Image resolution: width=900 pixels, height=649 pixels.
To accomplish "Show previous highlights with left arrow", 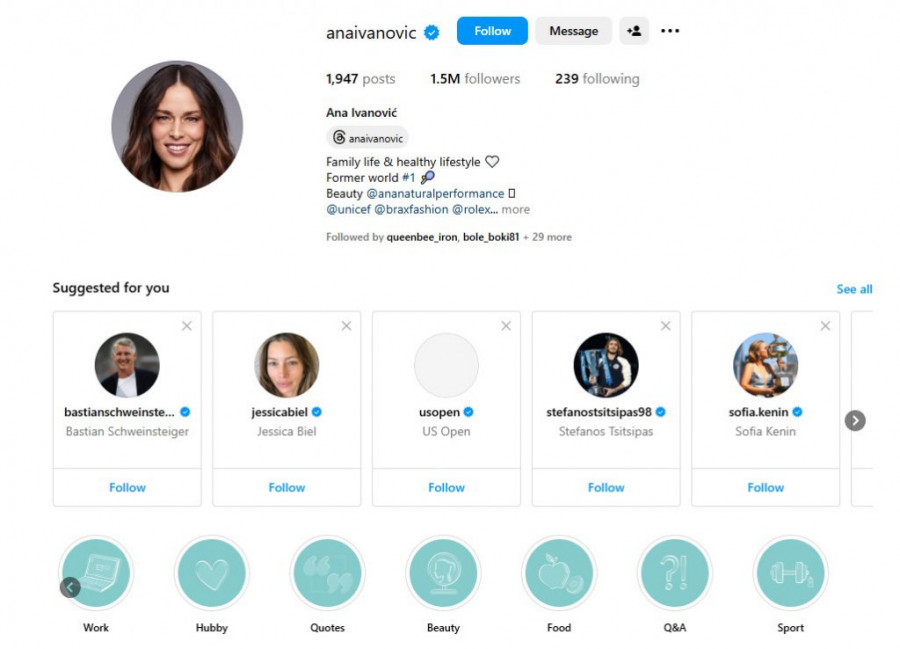I will click(x=70, y=587).
